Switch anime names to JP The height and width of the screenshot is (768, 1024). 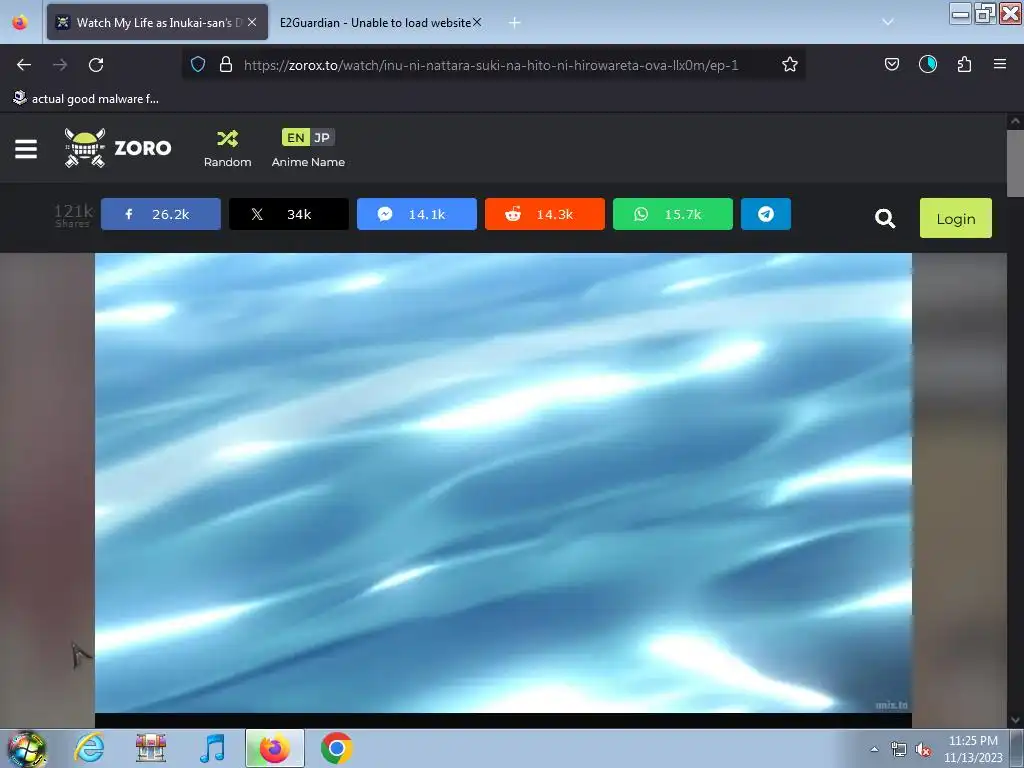coord(322,138)
